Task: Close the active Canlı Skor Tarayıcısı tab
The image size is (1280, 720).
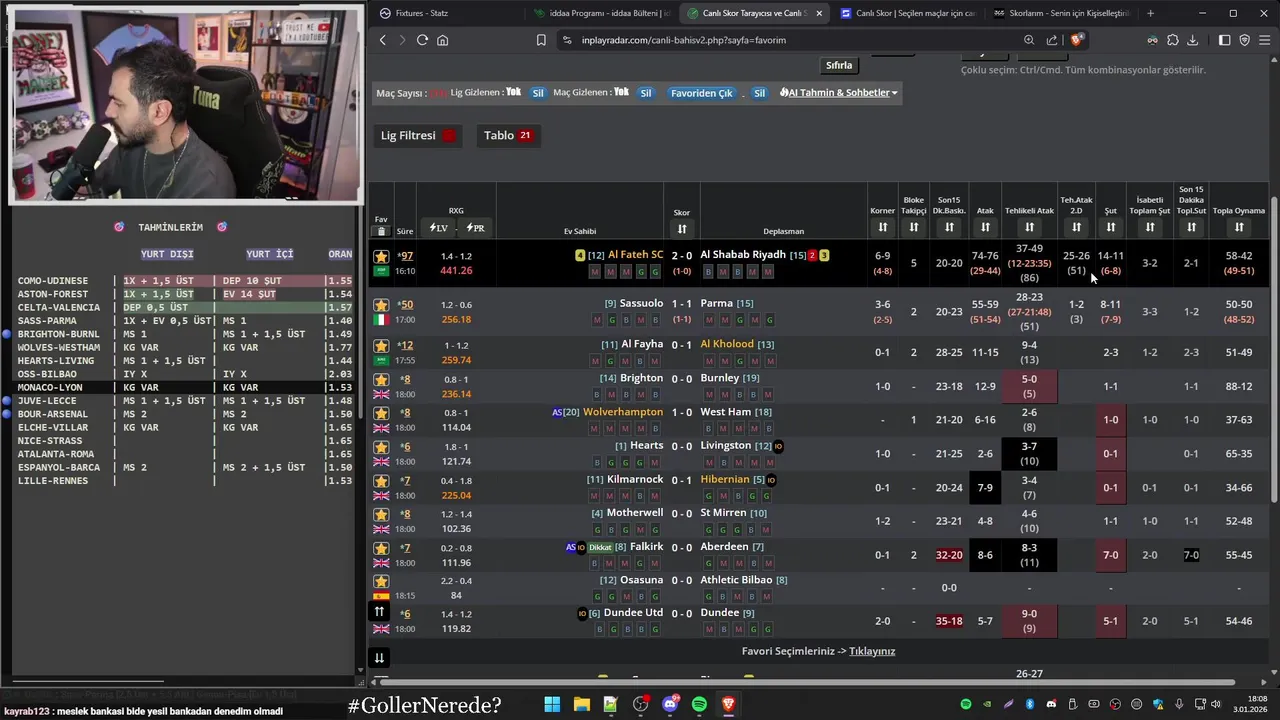Action: coord(819,13)
